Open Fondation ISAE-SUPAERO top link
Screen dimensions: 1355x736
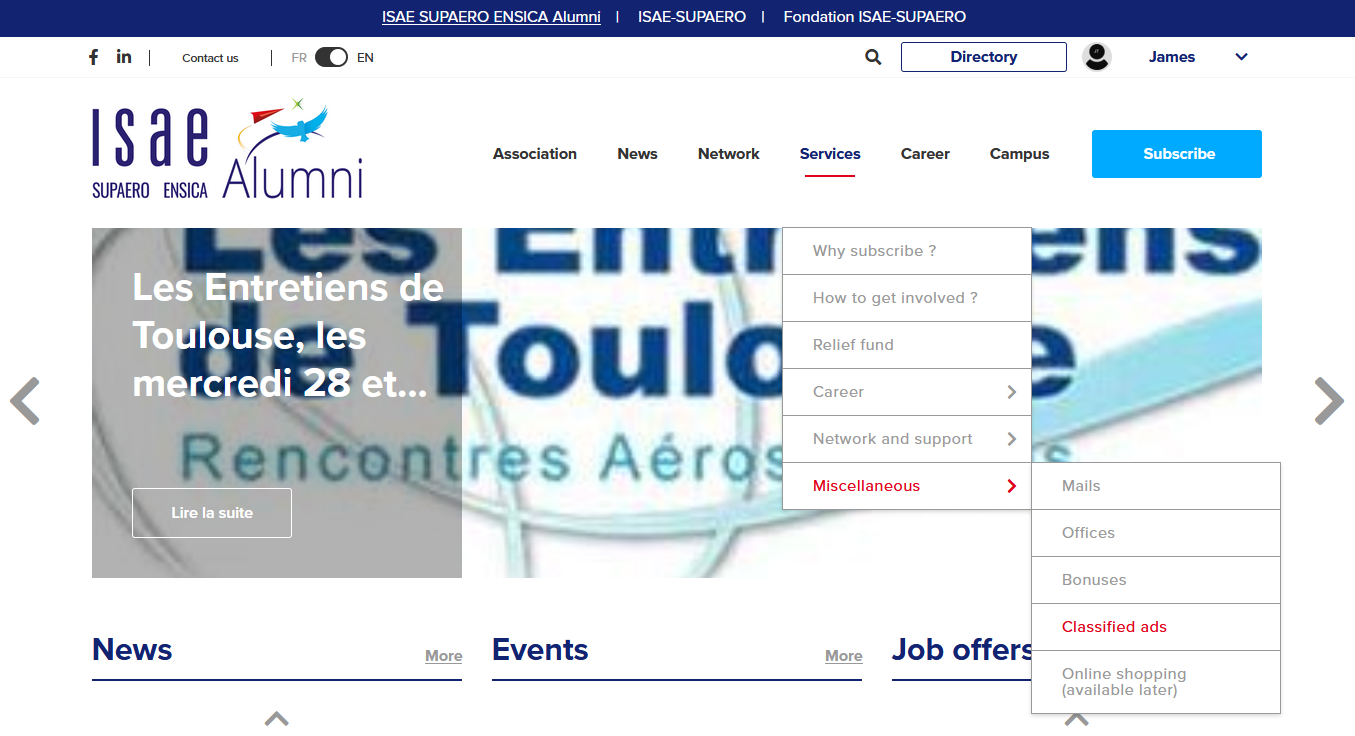pyautogui.click(x=875, y=17)
